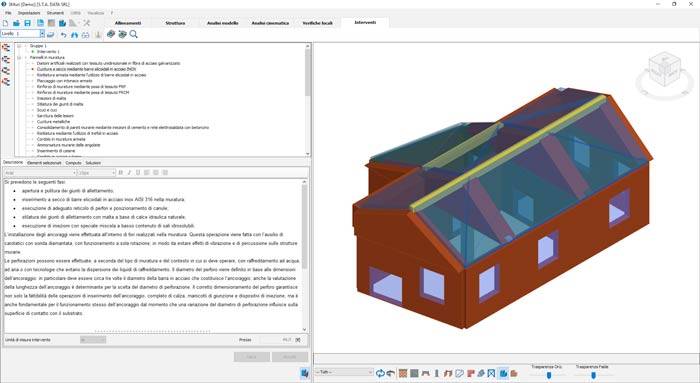Switch to the Analisi cinematica tab

(270, 23)
